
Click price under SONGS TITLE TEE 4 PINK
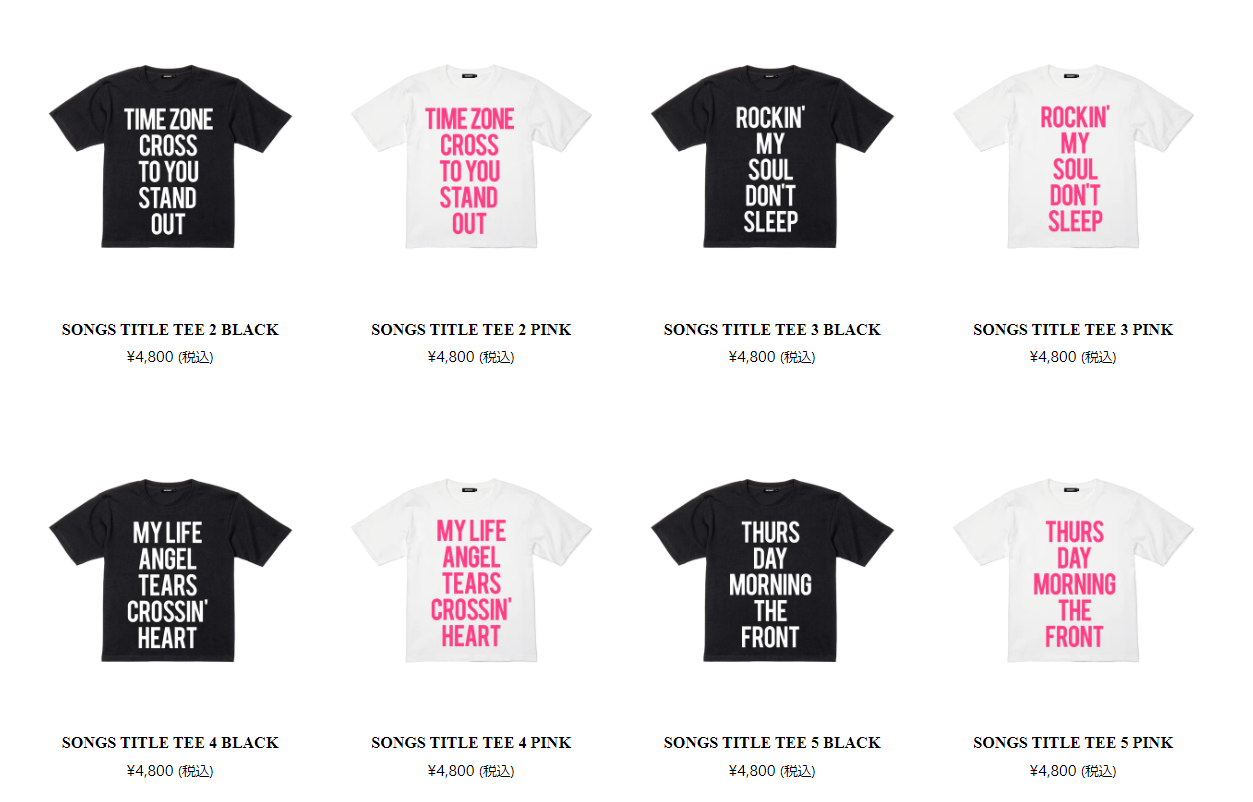(x=471, y=771)
